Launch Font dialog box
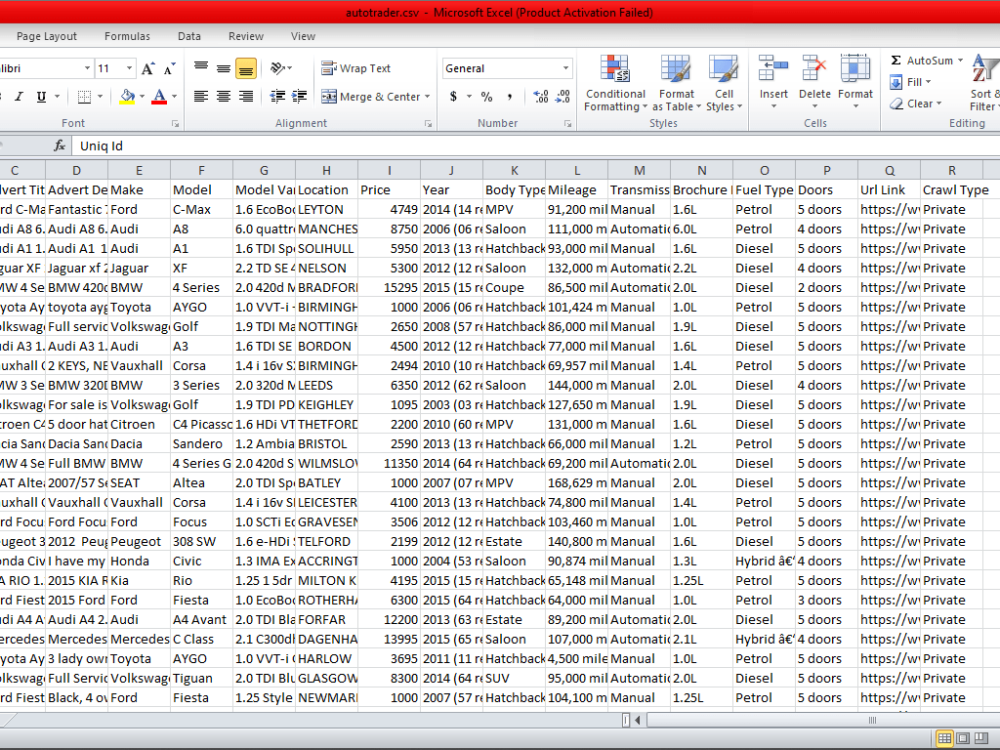Viewport: 1000px width, 750px height. point(175,124)
